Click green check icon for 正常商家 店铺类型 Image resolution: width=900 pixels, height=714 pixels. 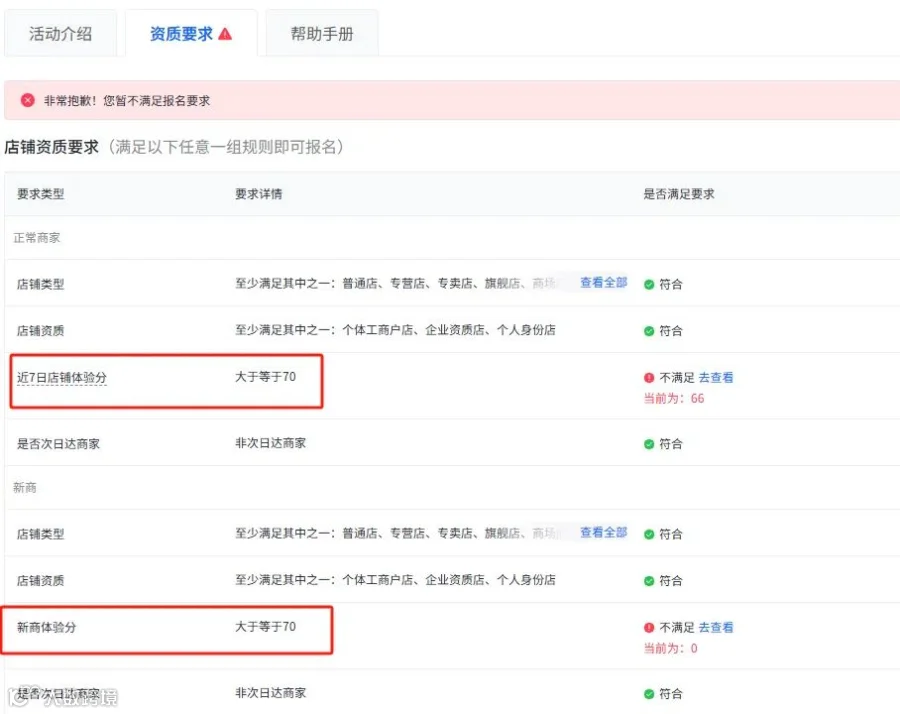[x=649, y=284]
